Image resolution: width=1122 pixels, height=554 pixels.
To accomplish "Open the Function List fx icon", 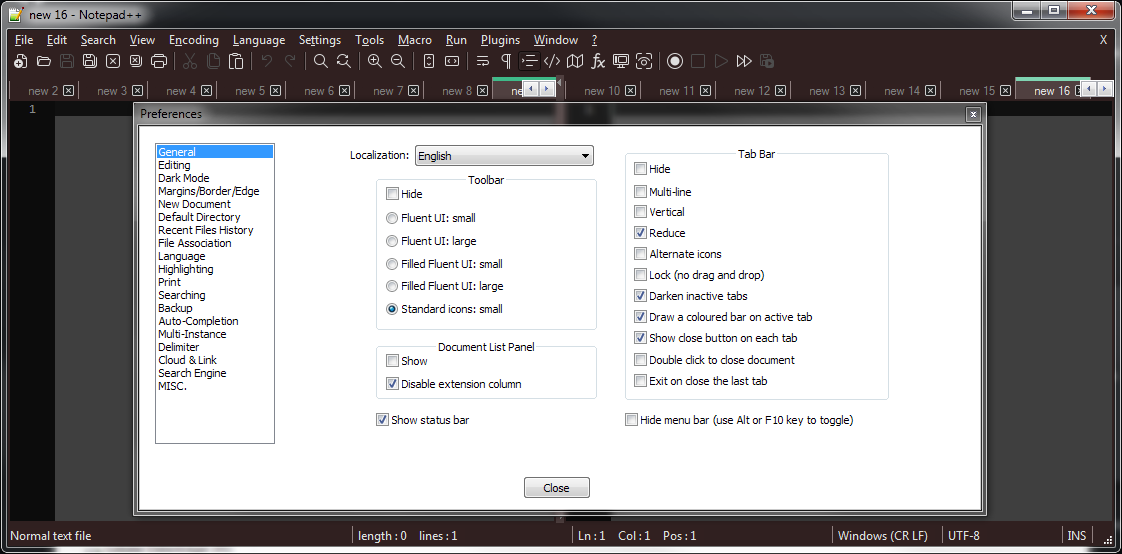I will point(598,61).
